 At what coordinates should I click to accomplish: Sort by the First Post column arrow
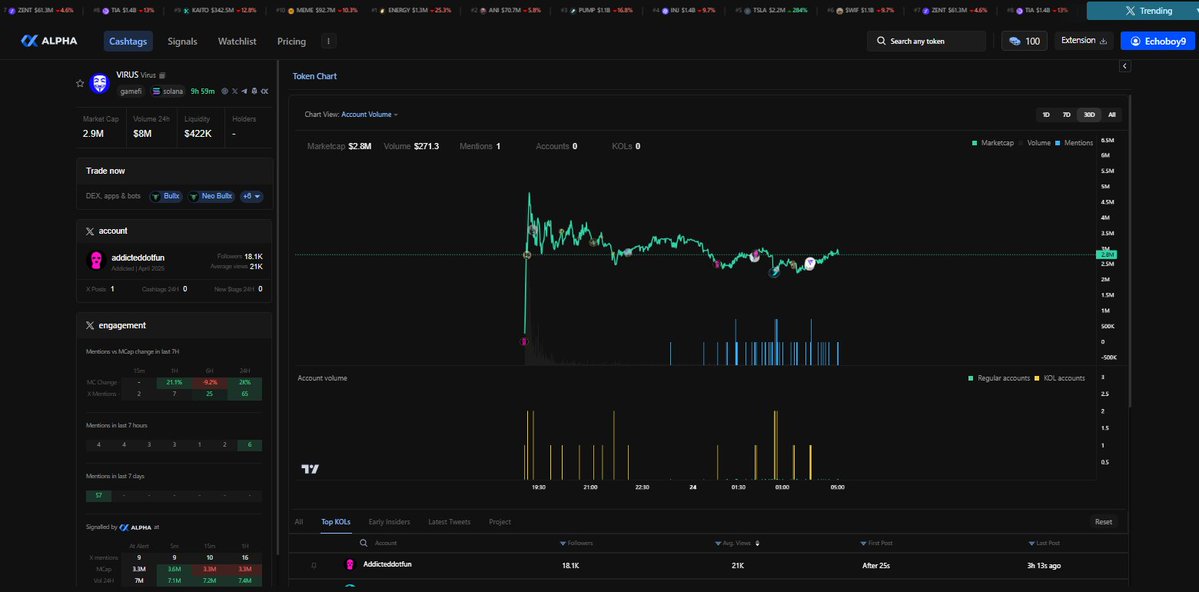coord(863,544)
